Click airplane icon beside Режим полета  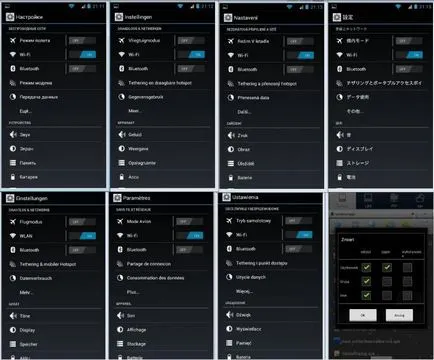coord(13,40)
